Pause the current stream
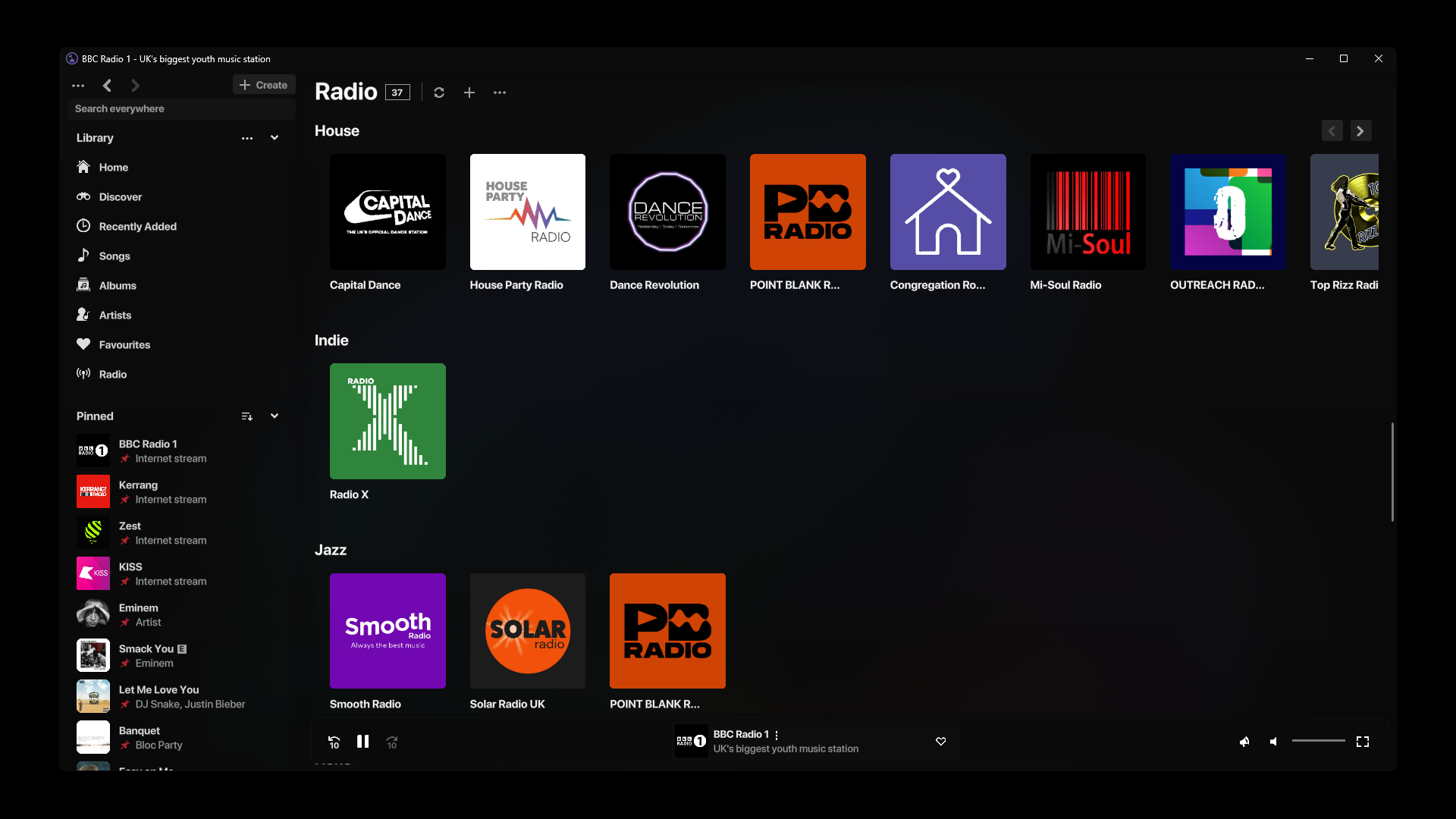1456x819 pixels. (x=363, y=742)
